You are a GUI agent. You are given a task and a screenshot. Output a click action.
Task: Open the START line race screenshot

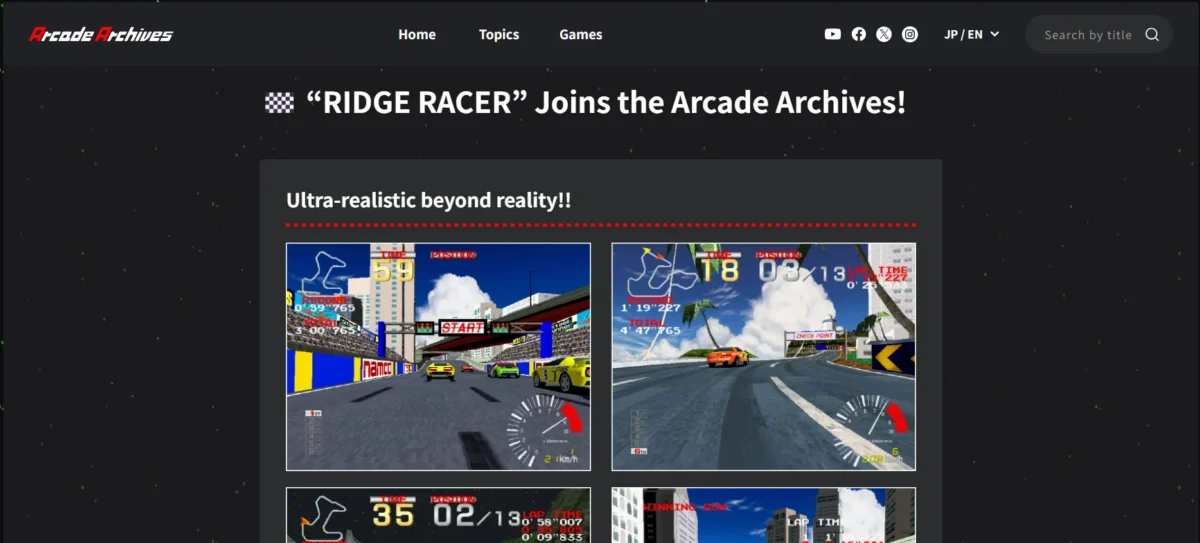(x=438, y=356)
